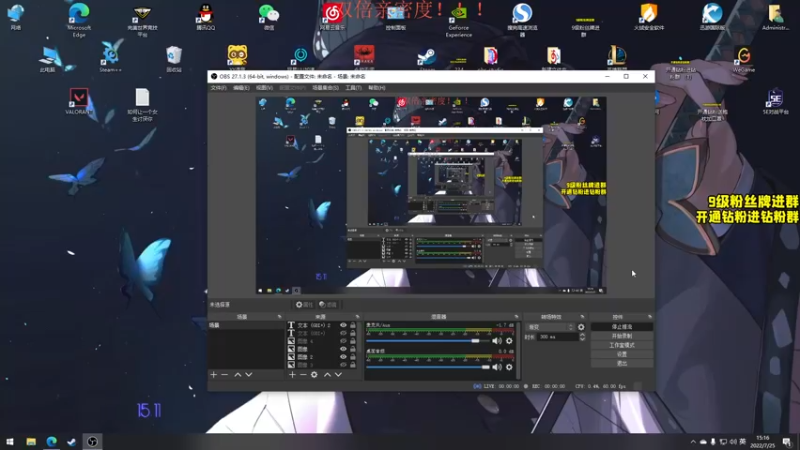Open the 场景集合(S) menu in OBS
Screen dimensions: 800x450
[x=326, y=88]
